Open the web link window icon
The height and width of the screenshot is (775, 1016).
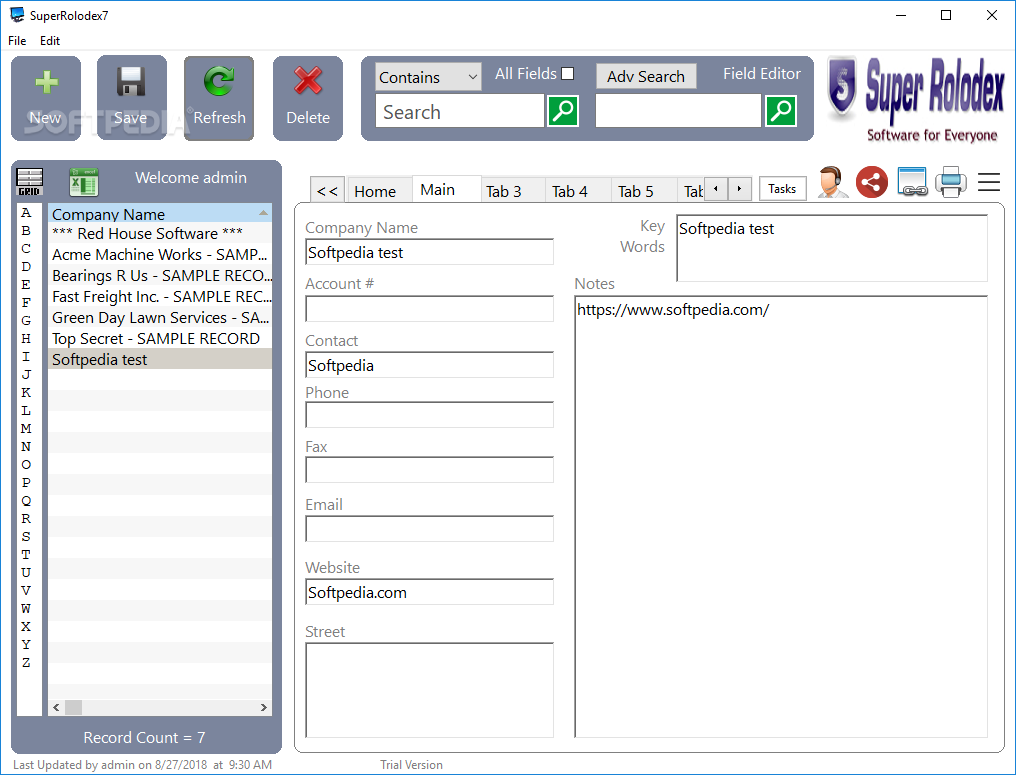pos(912,182)
